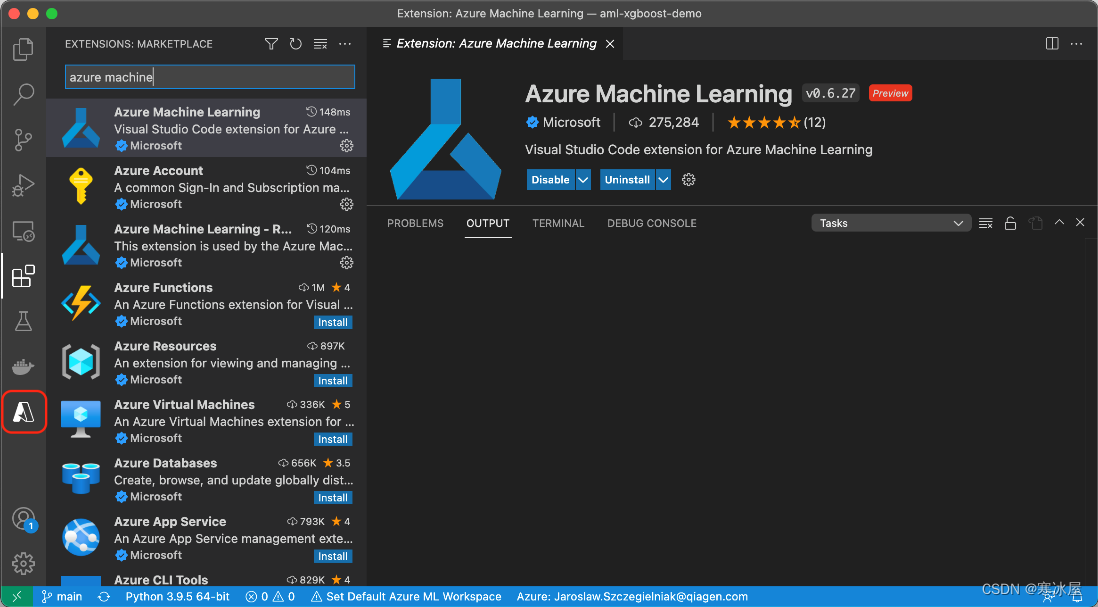Image resolution: width=1098 pixels, height=607 pixels.
Task: Install the Azure Resources extension
Action: tap(333, 381)
